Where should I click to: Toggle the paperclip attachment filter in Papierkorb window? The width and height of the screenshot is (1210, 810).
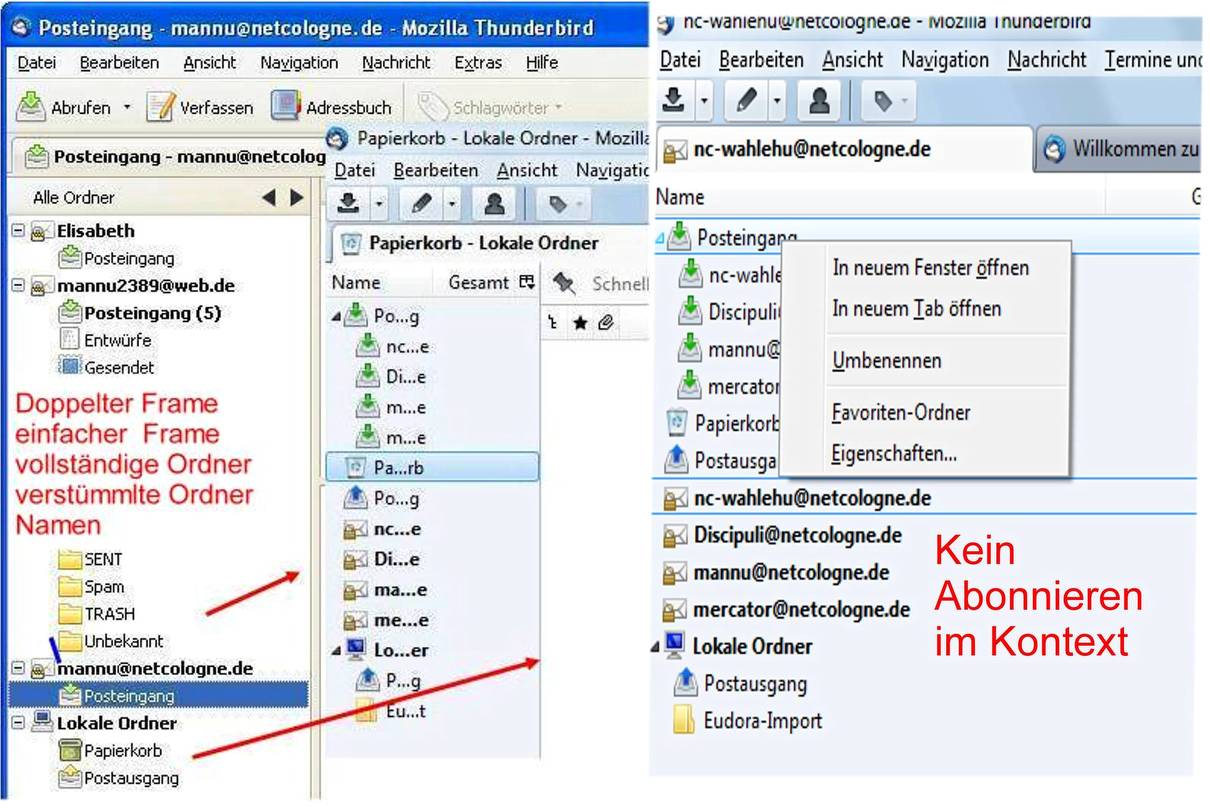[x=606, y=322]
